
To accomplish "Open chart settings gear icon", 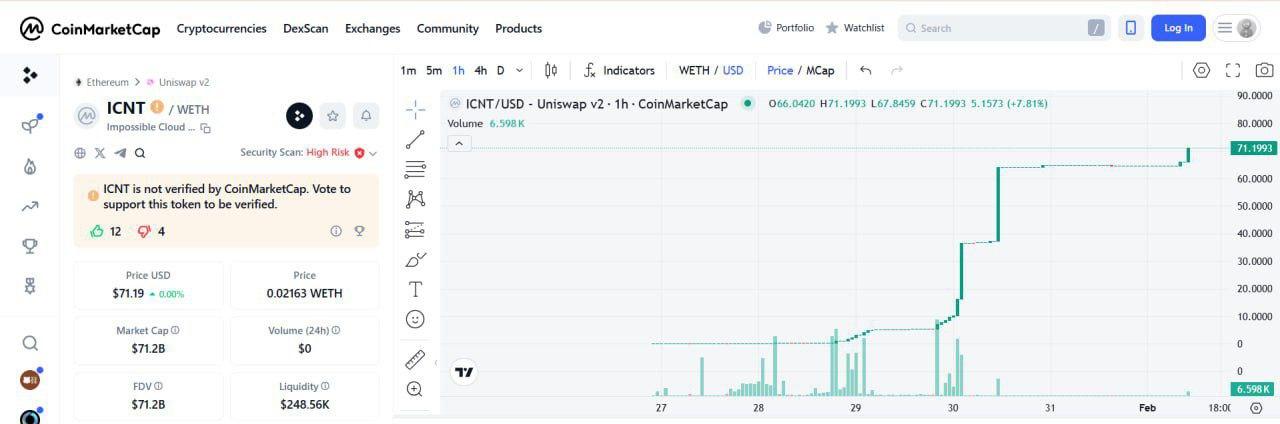I will (1202, 70).
